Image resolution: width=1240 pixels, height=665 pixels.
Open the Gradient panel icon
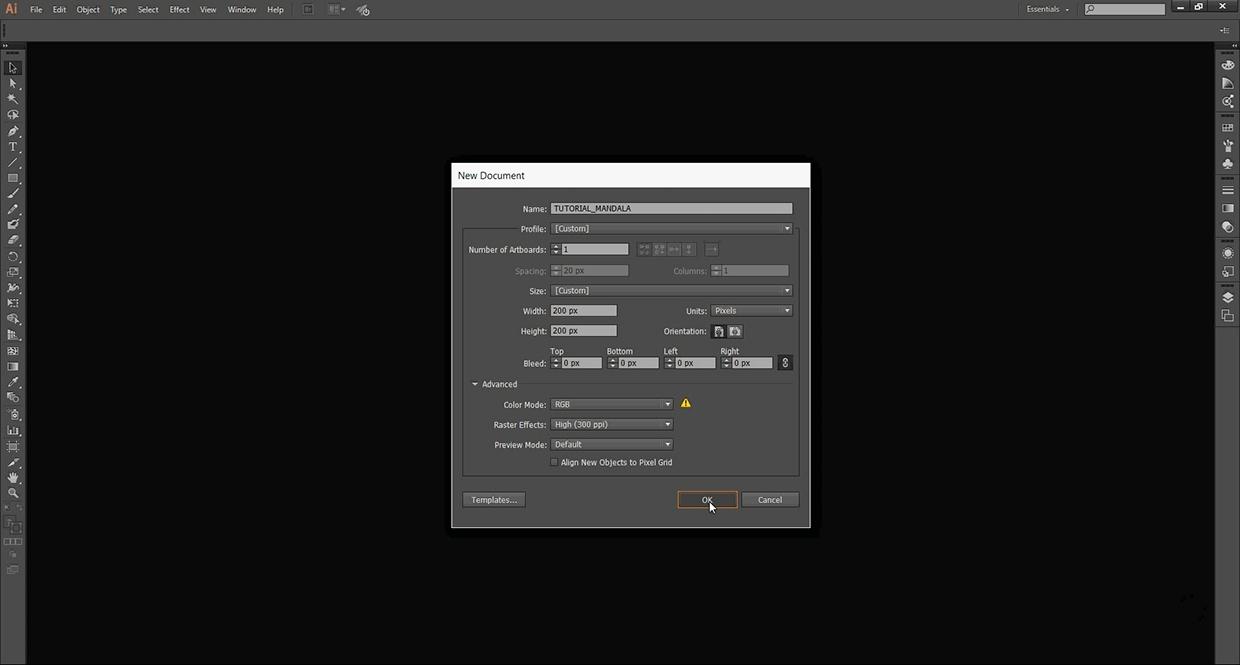1228,208
